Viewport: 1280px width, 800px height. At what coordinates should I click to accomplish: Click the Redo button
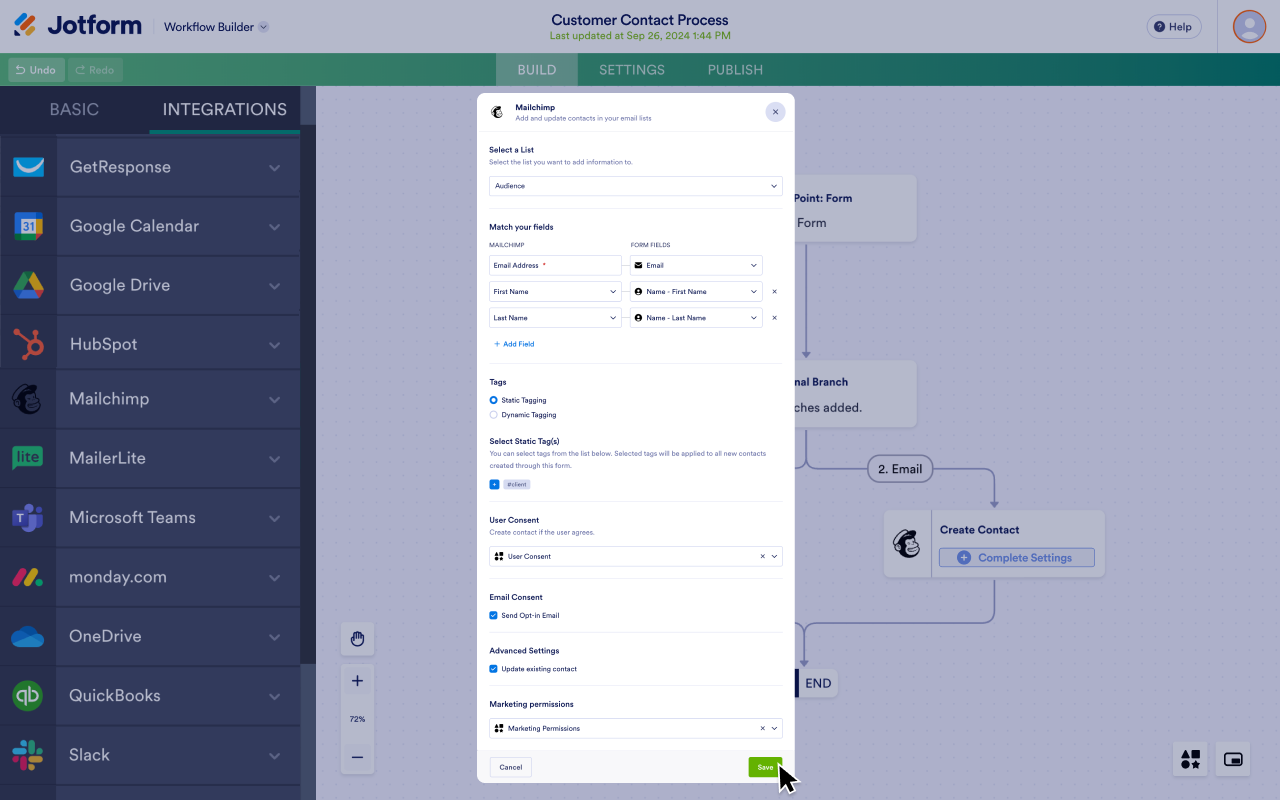95,70
